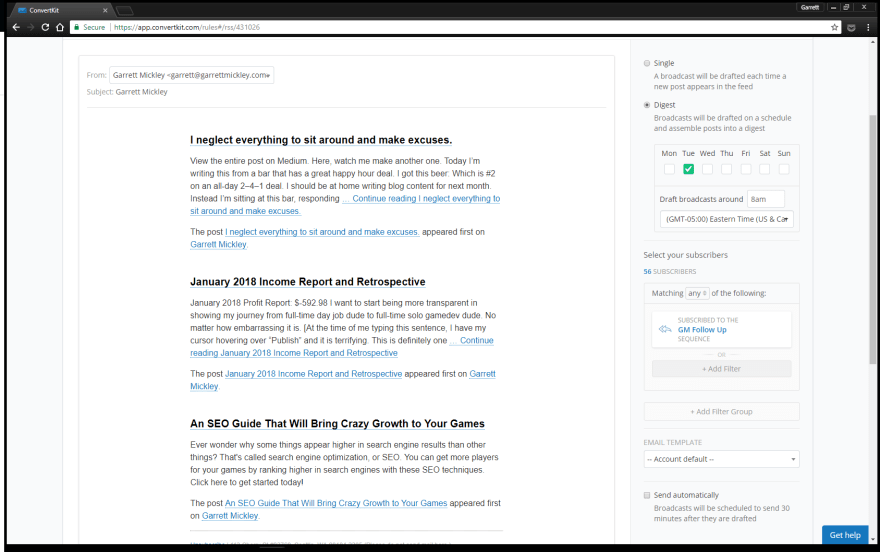Open Chrome three-dot menu

(x=868, y=27)
